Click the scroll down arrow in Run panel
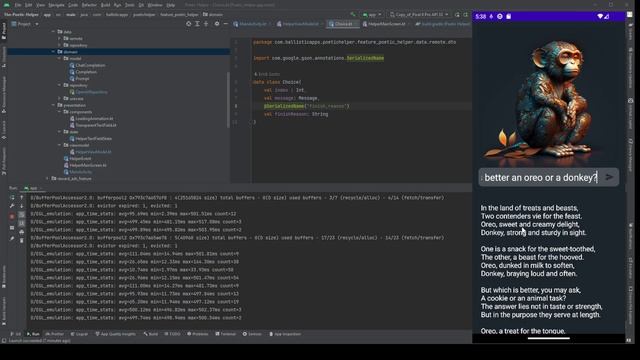The image size is (640, 360). click(22, 206)
